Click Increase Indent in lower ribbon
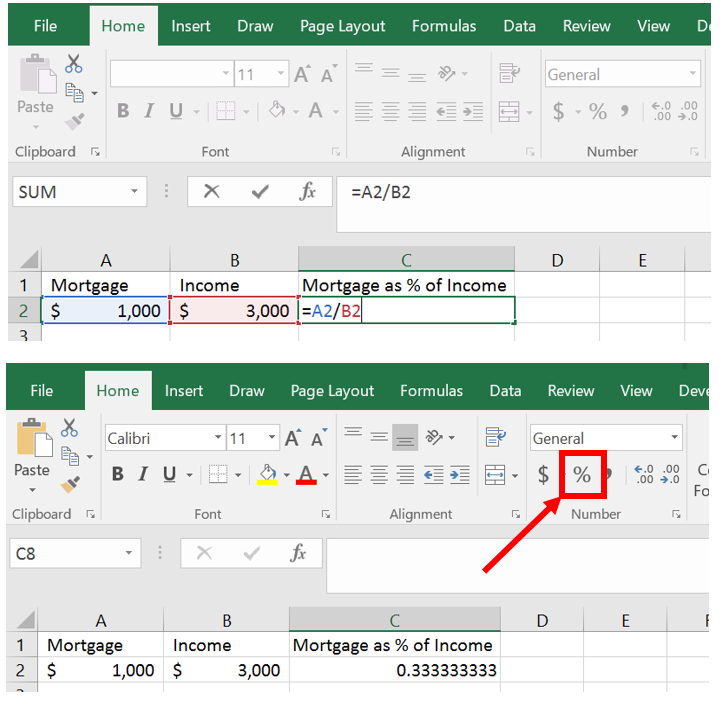This screenshot has height=708, width=727. point(460,475)
